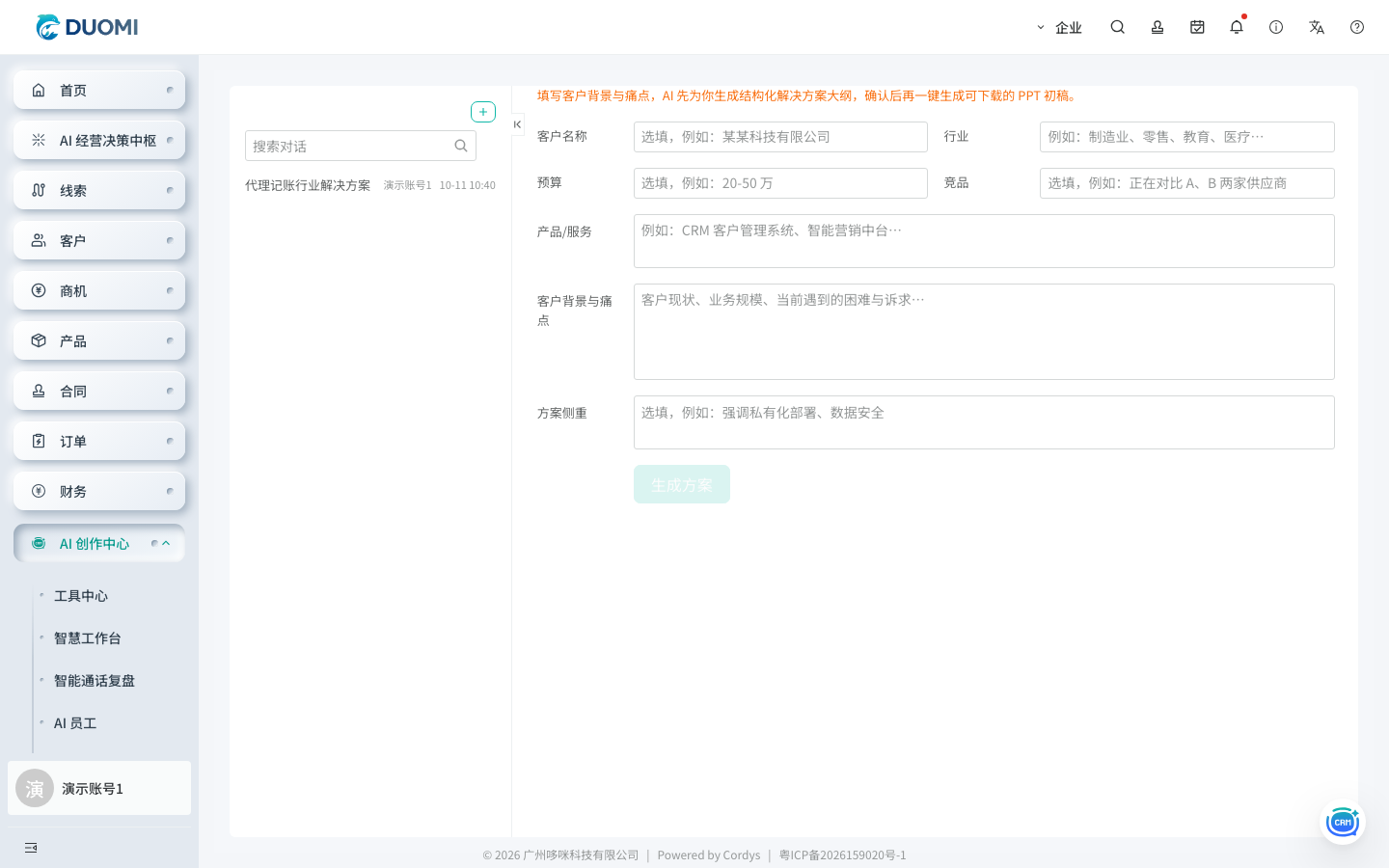Image resolution: width=1389 pixels, height=868 pixels.
Task: Click the 演示账号1 user profile
Action: point(99,788)
